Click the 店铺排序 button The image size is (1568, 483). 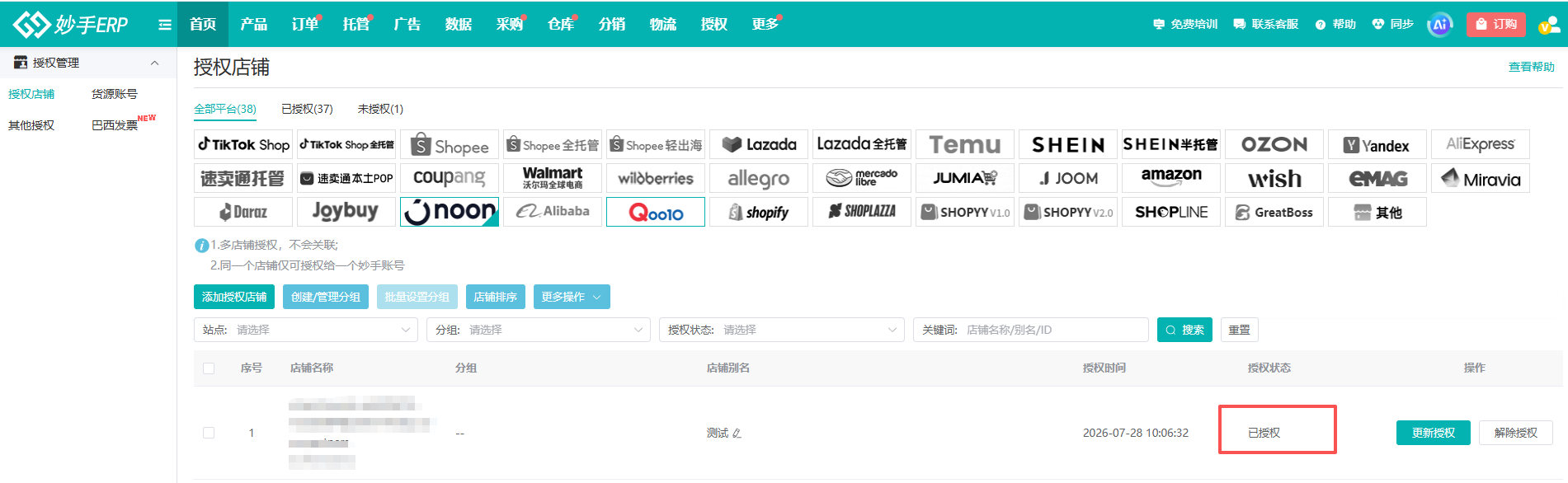pyautogui.click(x=496, y=297)
